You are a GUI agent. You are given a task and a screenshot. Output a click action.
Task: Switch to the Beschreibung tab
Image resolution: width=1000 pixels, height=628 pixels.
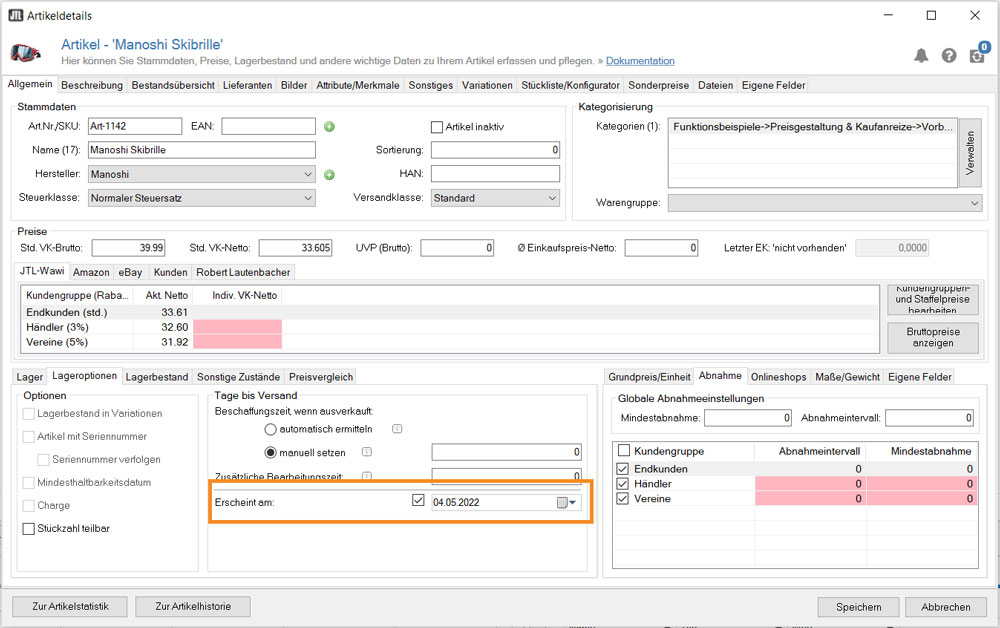click(x=92, y=85)
